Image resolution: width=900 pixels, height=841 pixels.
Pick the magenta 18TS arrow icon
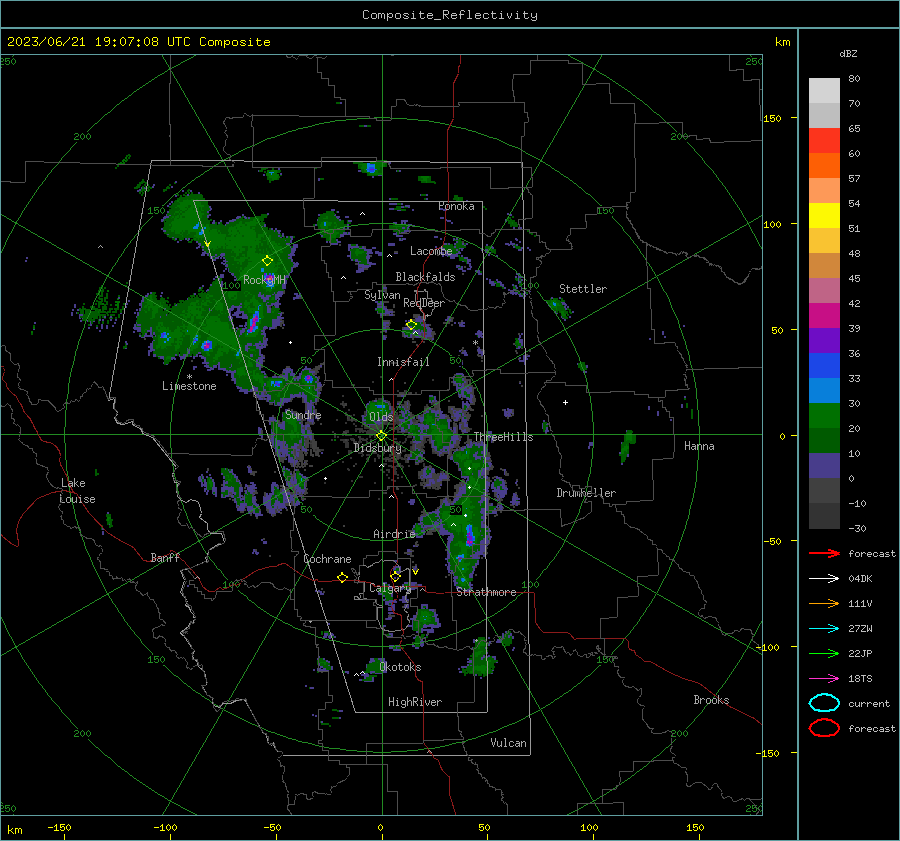pos(824,679)
